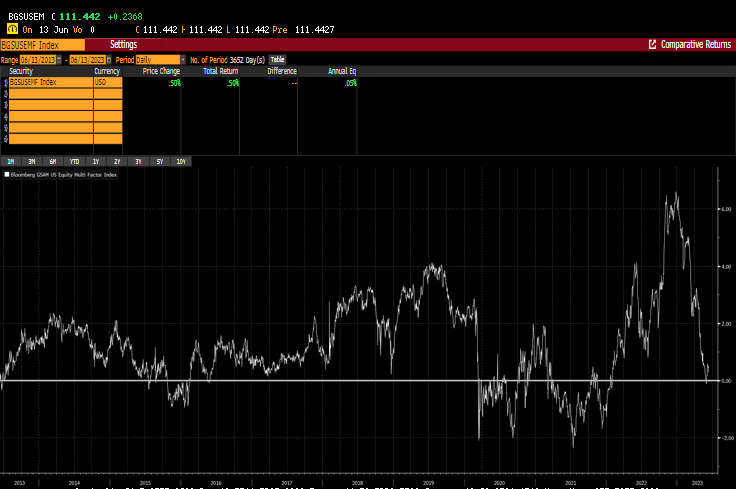Click the Annual Eq column header

[x=342, y=71]
